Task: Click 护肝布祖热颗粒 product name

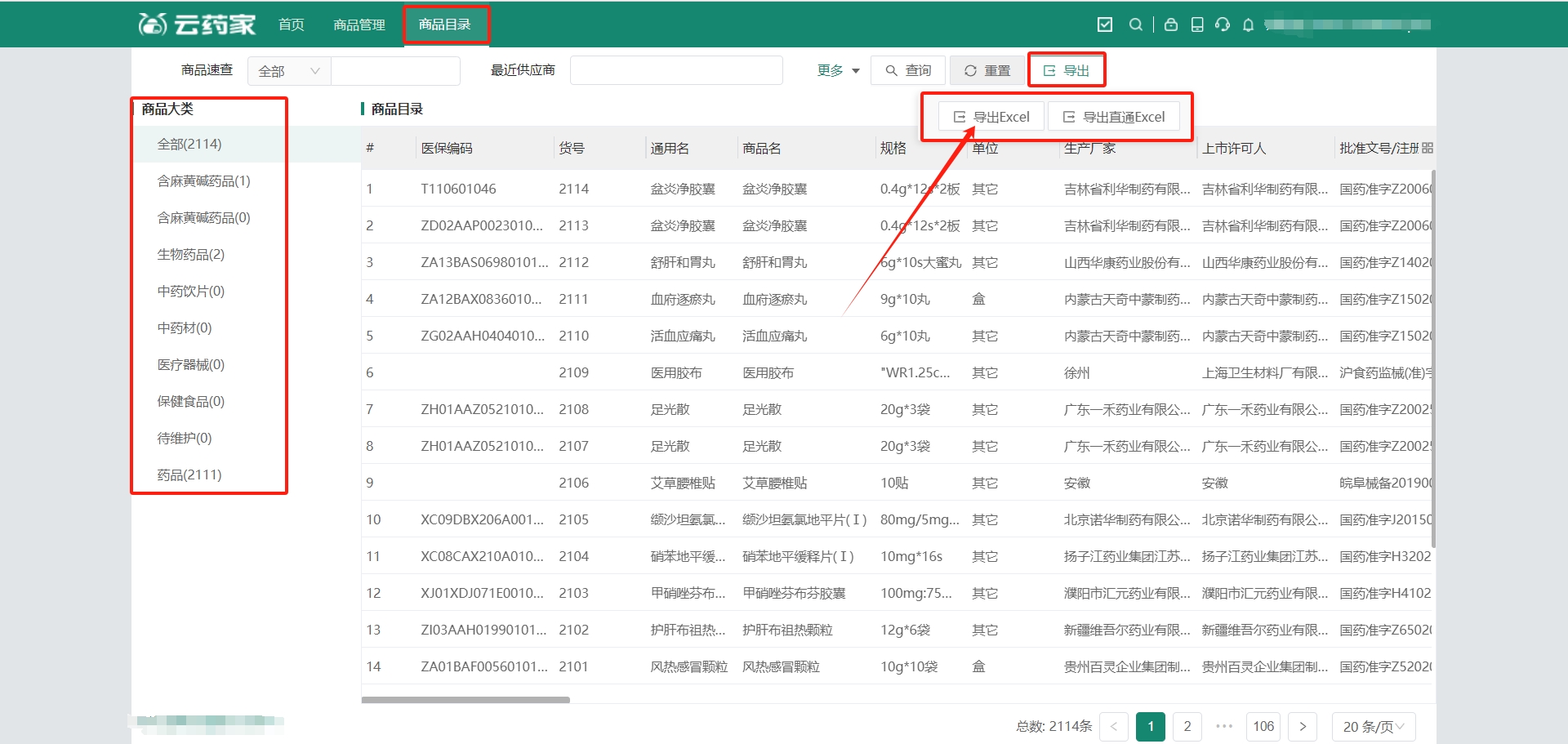Action: point(787,630)
